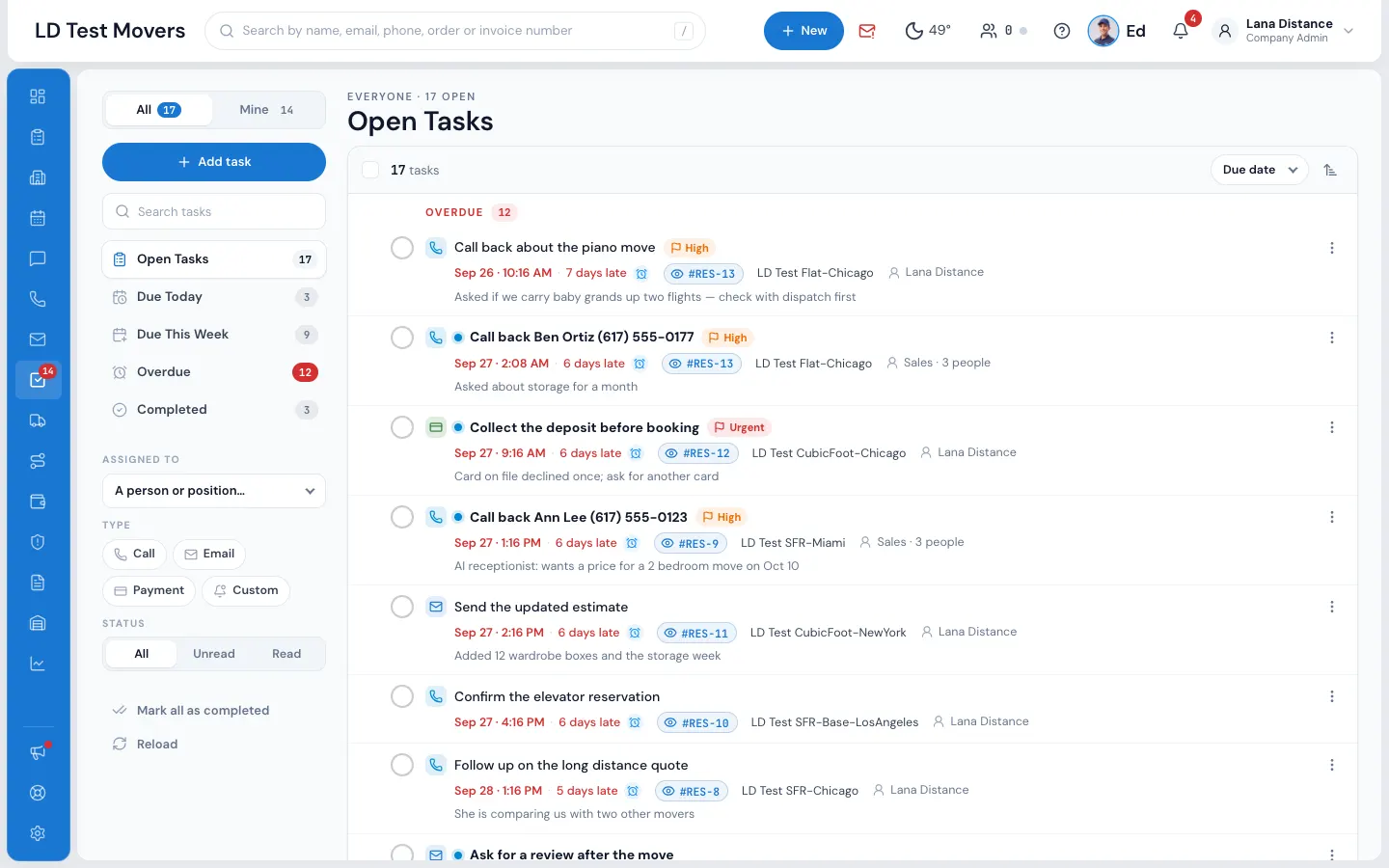Open the tasks sidebar icon with 14 badge
The height and width of the screenshot is (868, 1389).
(38, 380)
